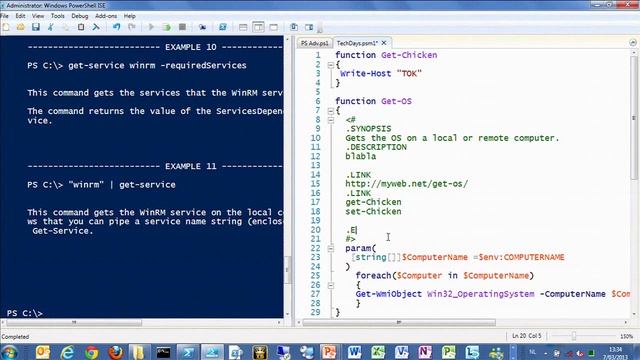Click '$env:COMPUTERNAME' in param block

[x=521, y=257]
